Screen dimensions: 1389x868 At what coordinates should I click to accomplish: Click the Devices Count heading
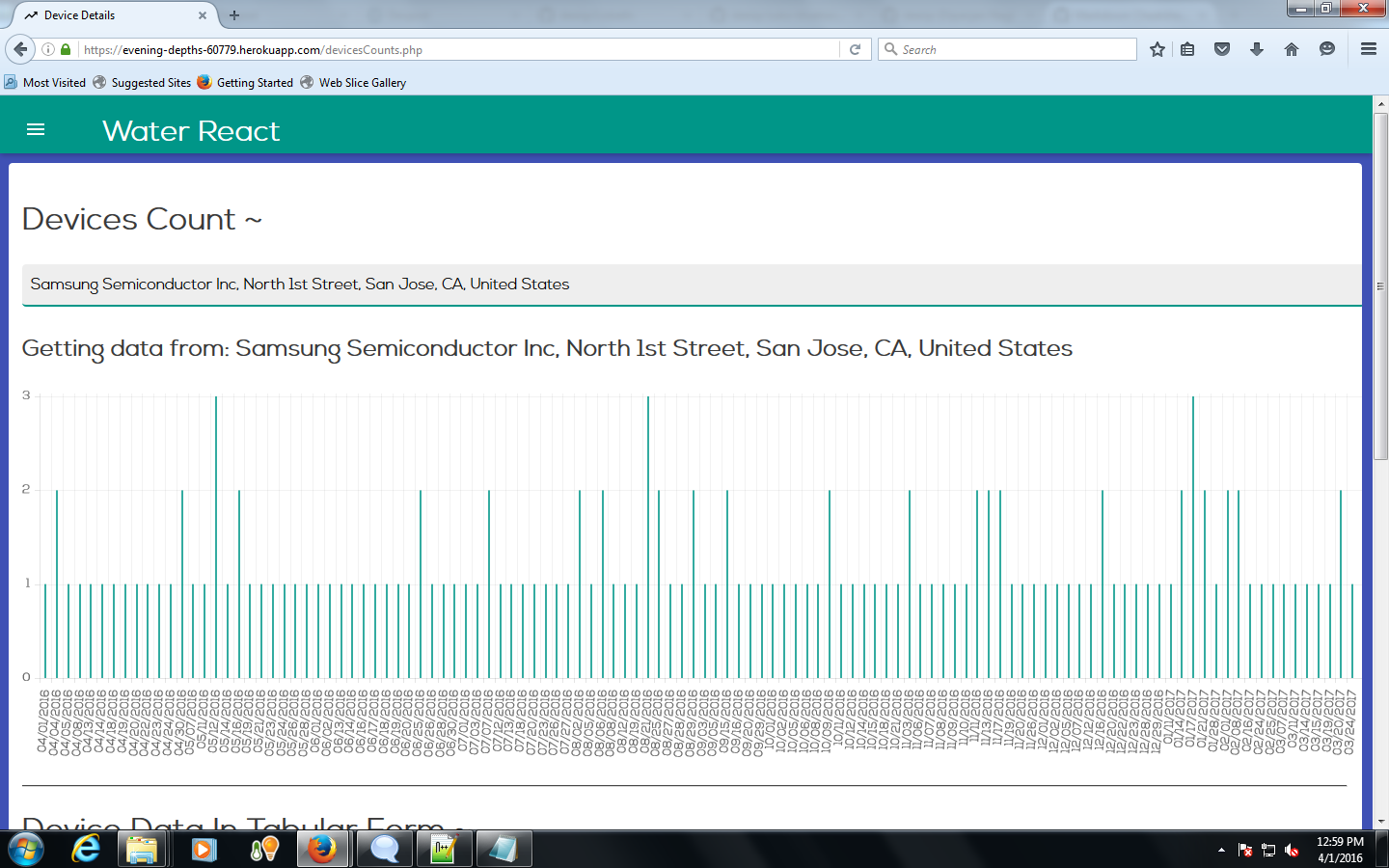point(142,220)
